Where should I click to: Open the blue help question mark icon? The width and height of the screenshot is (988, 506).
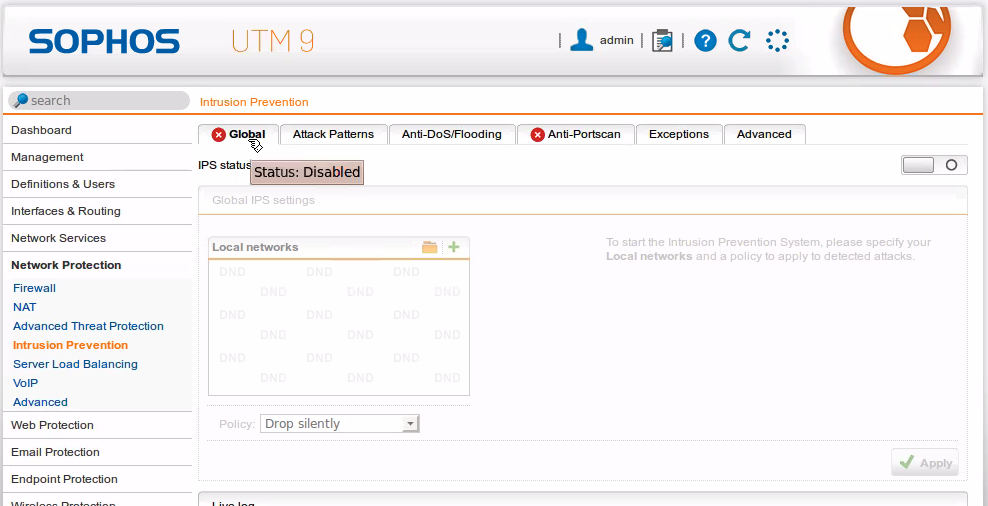click(705, 41)
